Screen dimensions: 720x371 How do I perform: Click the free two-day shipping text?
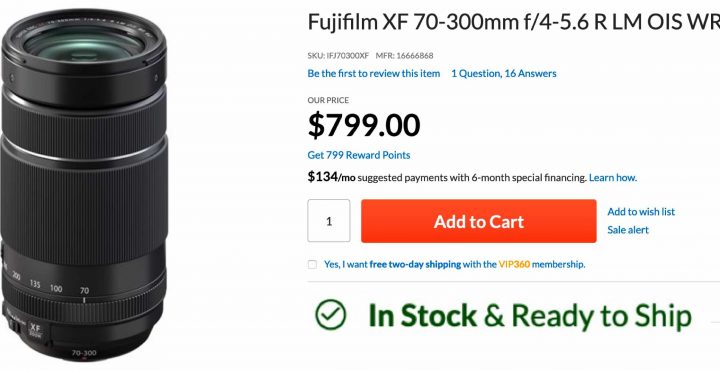pos(415,264)
